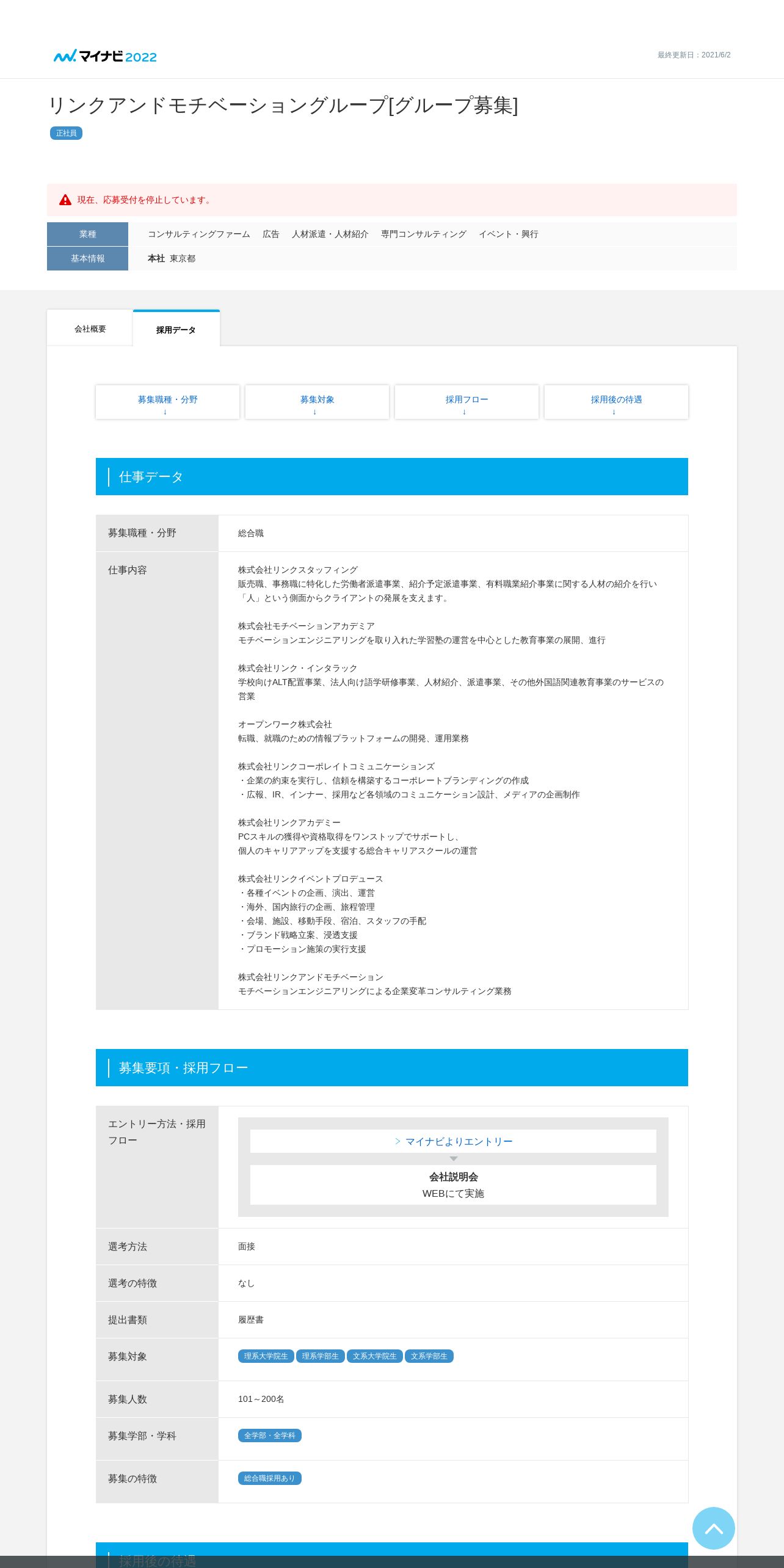Click the 文系学部生 tag
The width and height of the screenshot is (784, 1568).
coord(429,1356)
